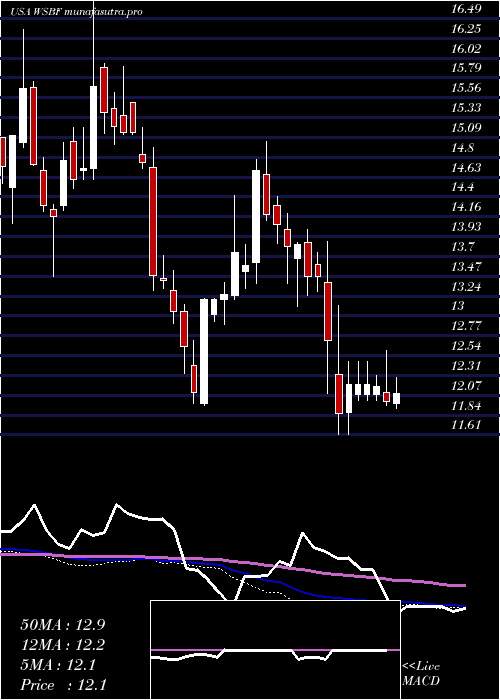Screen dimensions: 500x700
Task: Click the 16.49 price axis label
Action: point(466,9)
